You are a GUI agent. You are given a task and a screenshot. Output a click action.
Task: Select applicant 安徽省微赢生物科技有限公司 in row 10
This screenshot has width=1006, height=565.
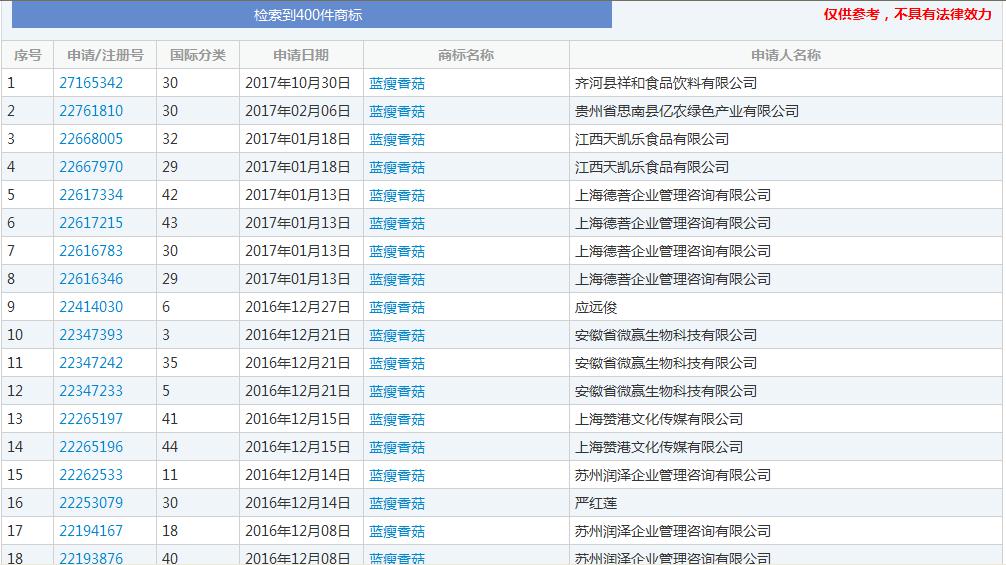coord(666,335)
